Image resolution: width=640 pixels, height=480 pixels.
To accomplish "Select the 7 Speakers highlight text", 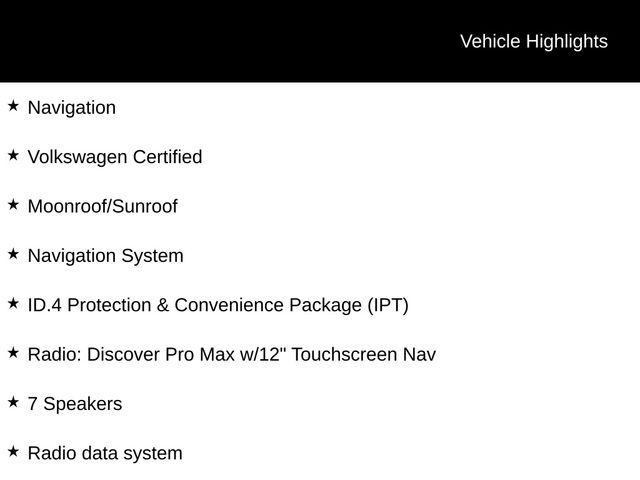I will point(74,404).
